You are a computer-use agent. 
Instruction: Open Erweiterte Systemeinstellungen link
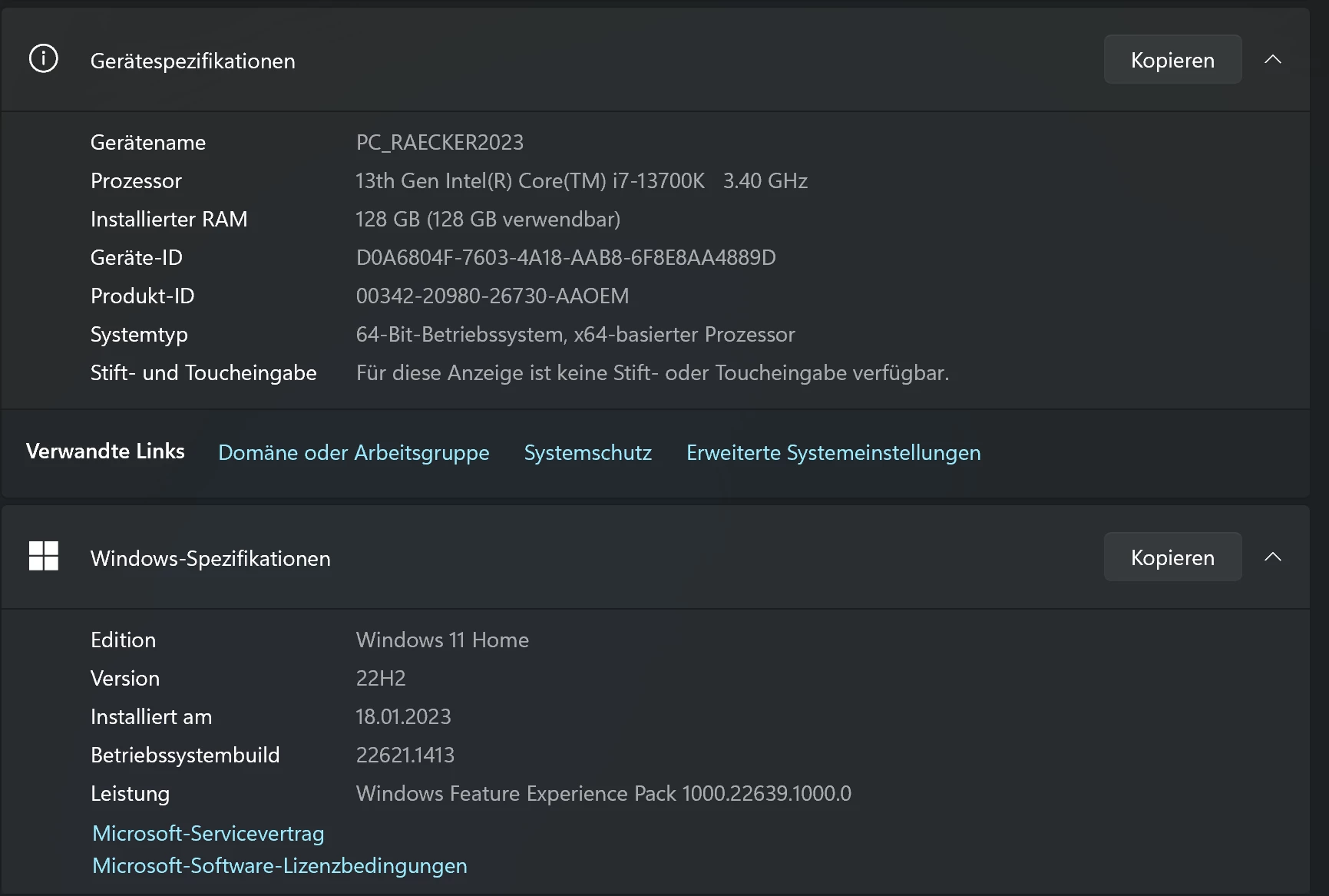(834, 452)
